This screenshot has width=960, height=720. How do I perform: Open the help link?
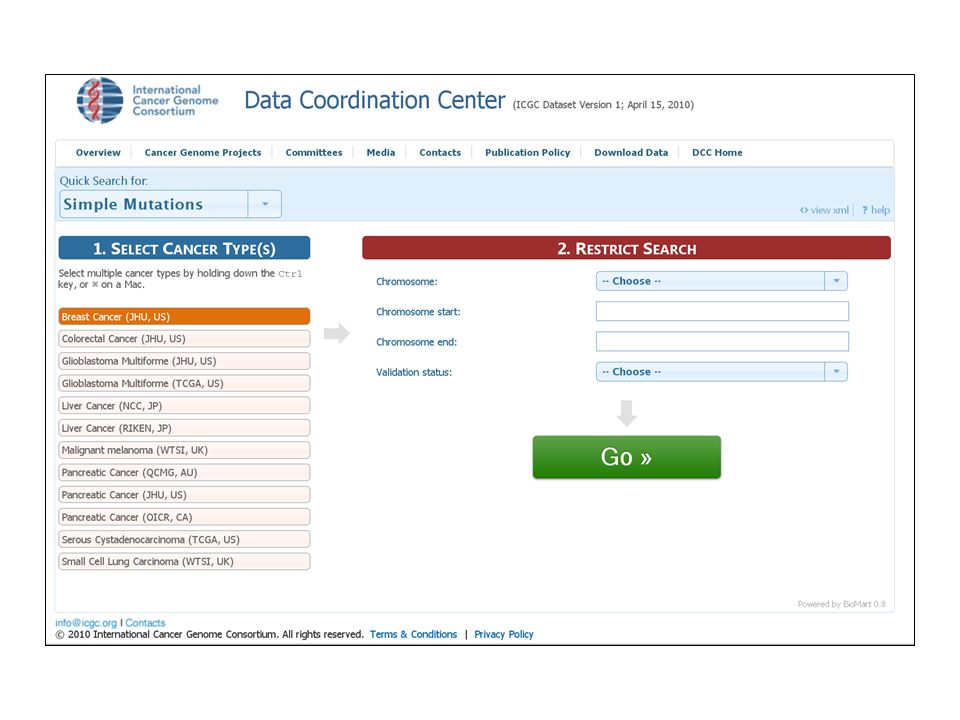pyautogui.click(x=876, y=210)
